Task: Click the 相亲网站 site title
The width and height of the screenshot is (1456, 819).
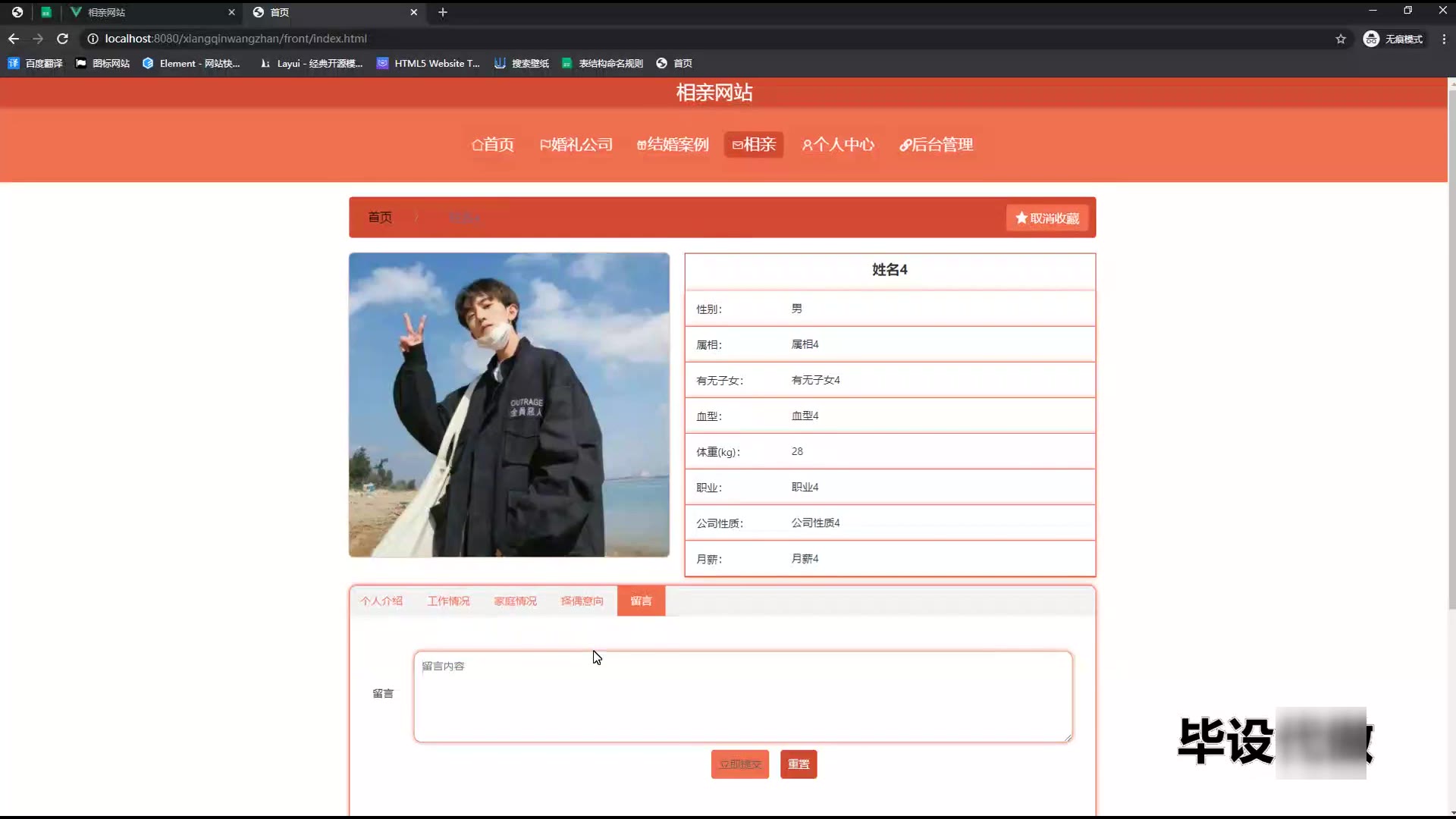Action: (714, 93)
